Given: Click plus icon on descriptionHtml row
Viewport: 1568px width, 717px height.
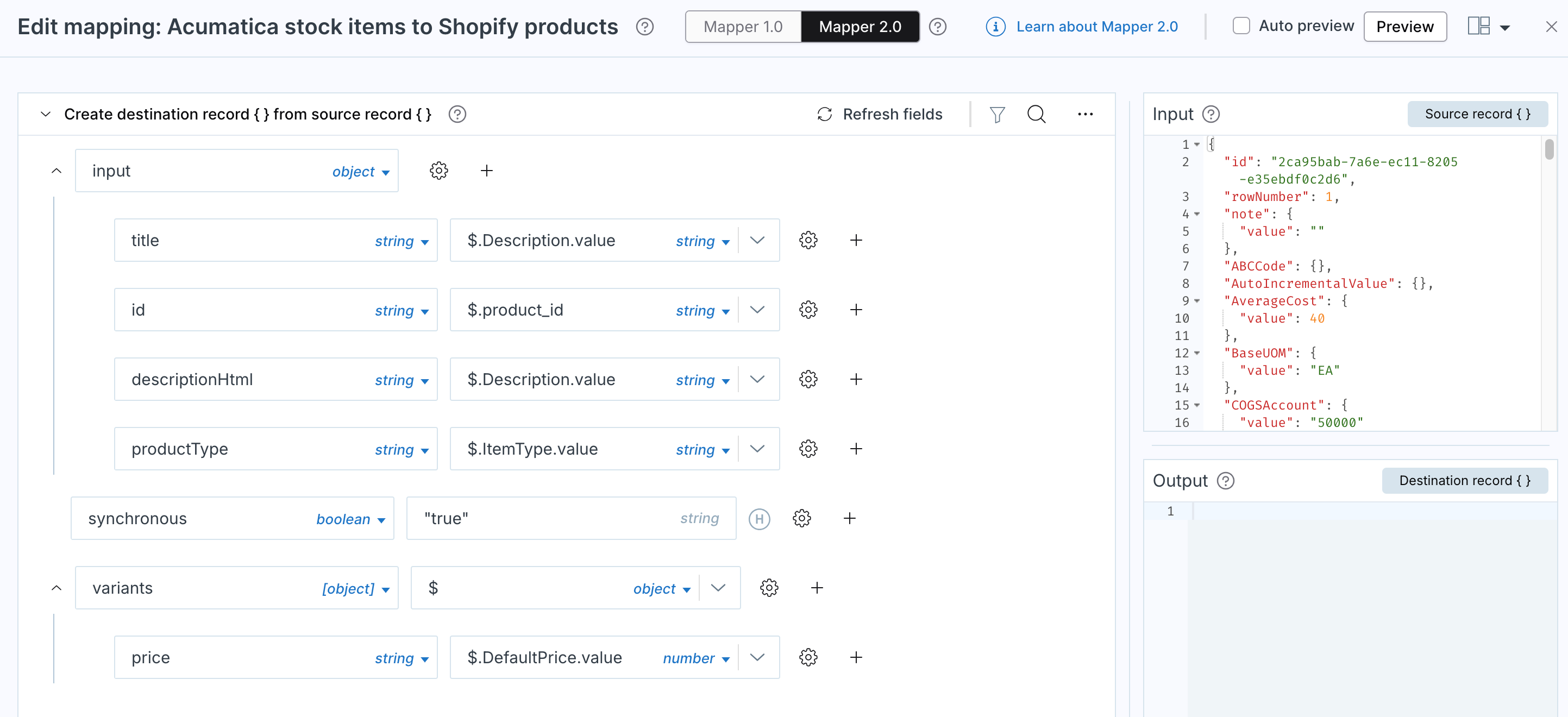Looking at the screenshot, I should click(x=856, y=379).
